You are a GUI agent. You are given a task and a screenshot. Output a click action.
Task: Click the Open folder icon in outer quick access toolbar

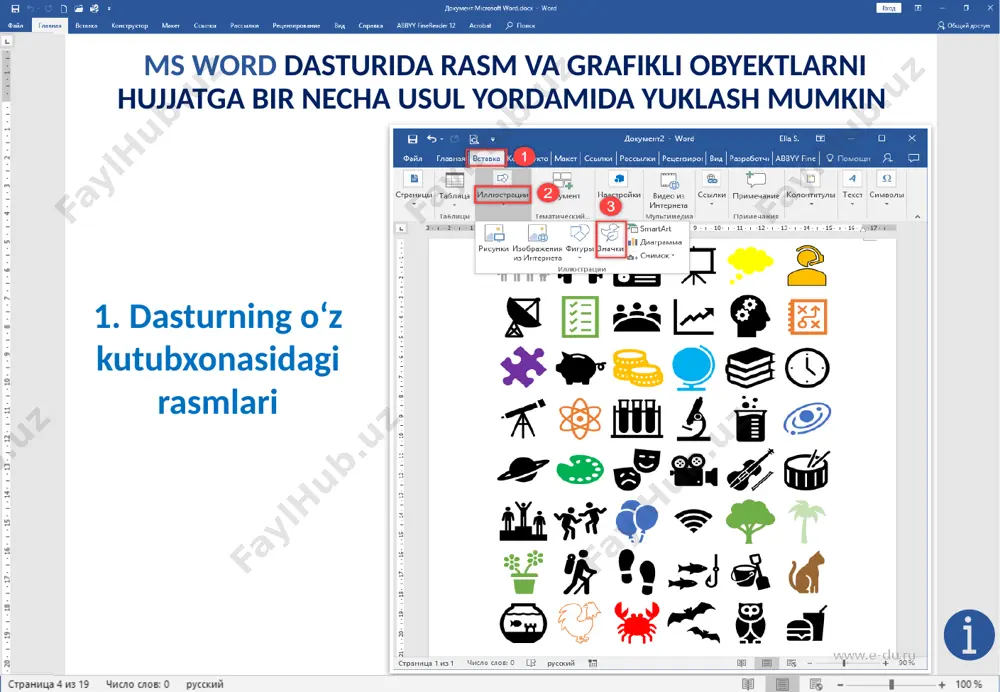pos(78,9)
